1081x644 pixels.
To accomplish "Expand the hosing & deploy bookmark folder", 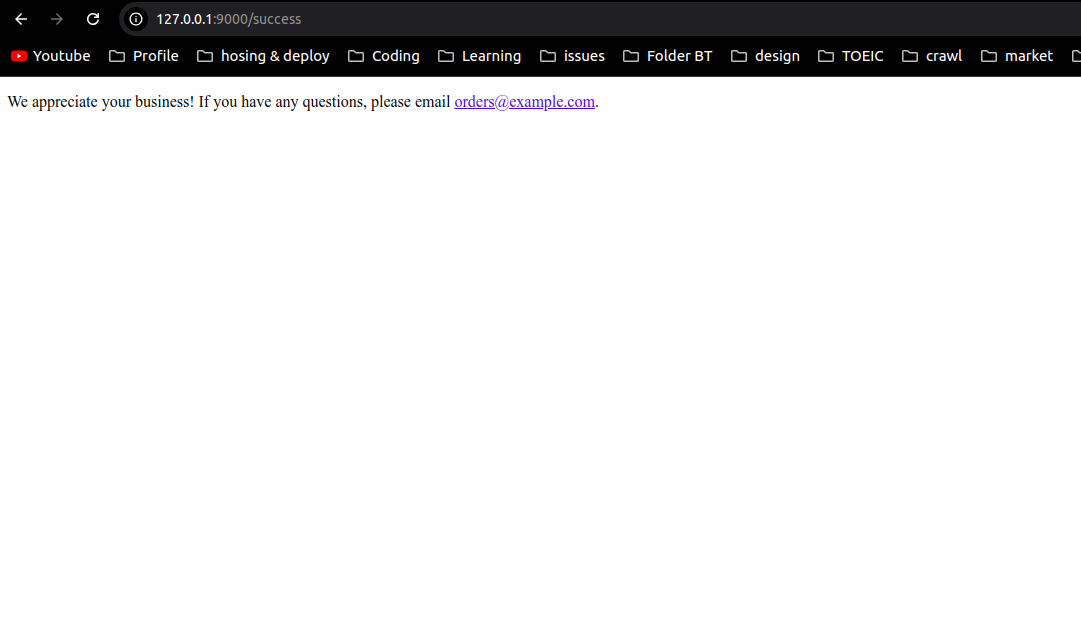I will (263, 55).
